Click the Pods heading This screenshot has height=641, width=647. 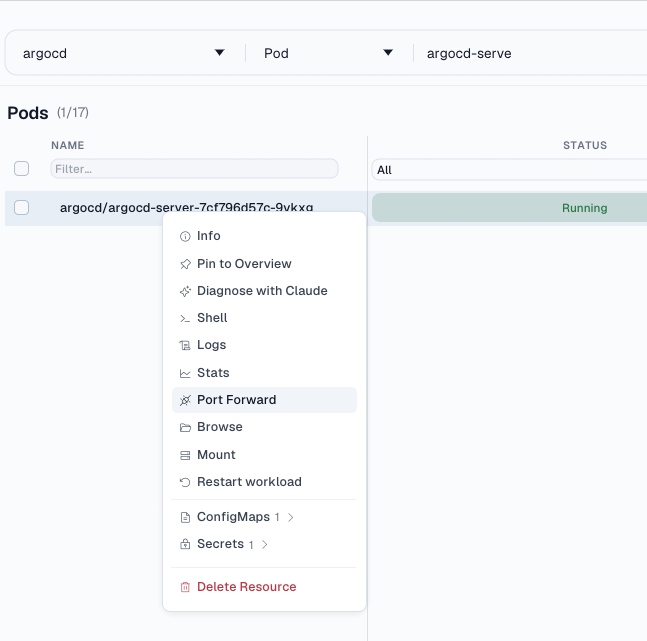28,113
